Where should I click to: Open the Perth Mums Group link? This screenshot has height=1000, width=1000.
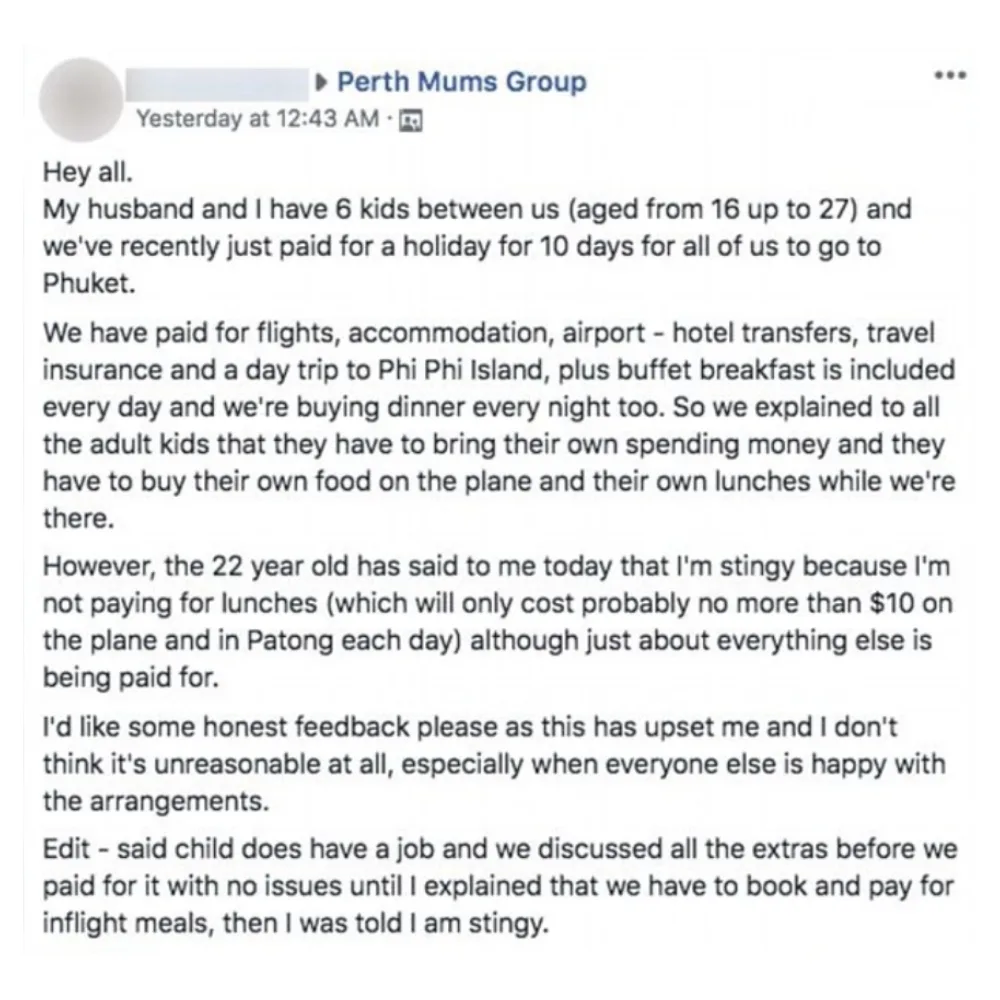coord(461,82)
